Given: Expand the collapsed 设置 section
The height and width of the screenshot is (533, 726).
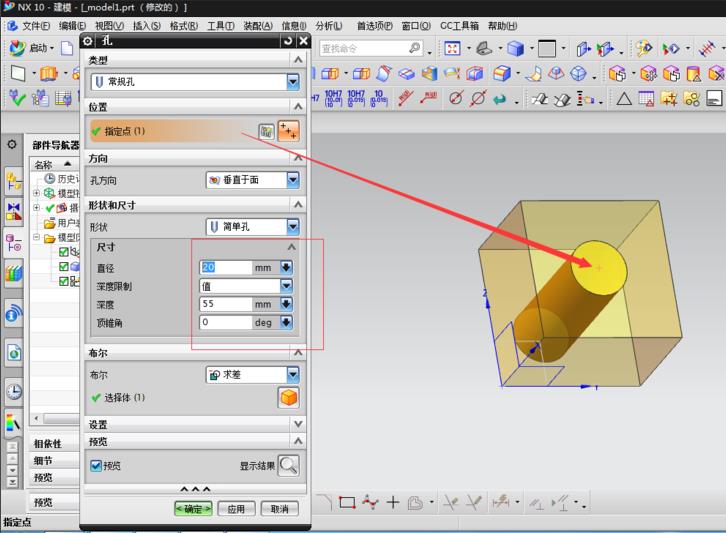Looking at the screenshot, I should point(296,424).
